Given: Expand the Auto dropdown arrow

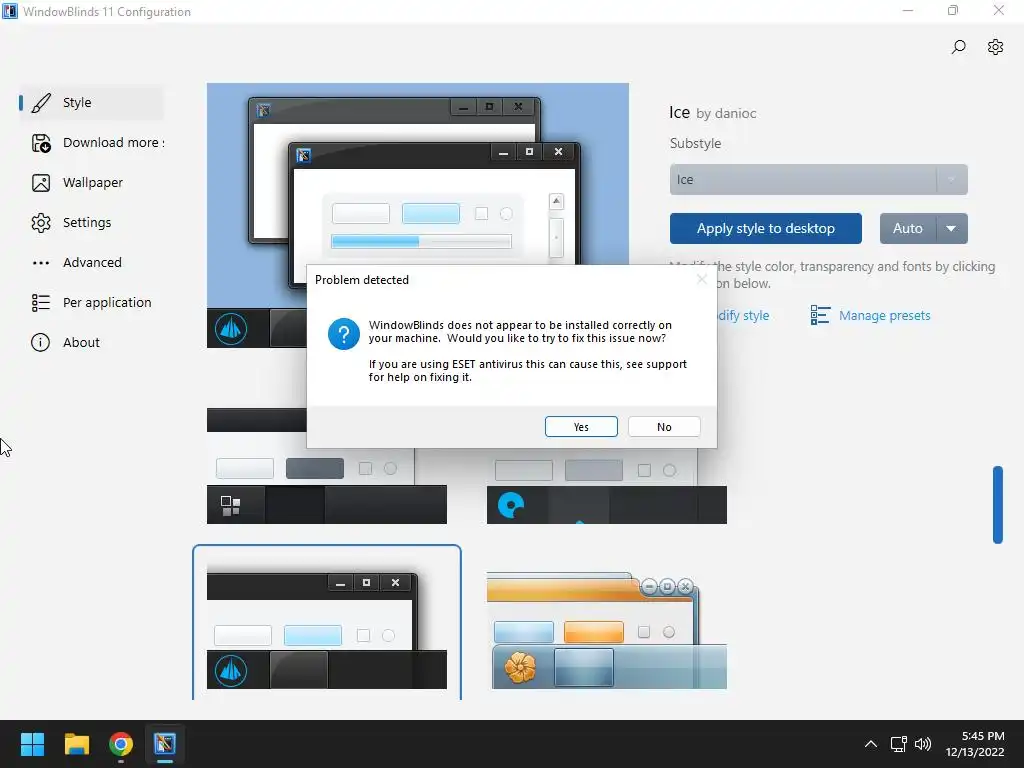Looking at the screenshot, I should click(952, 229).
